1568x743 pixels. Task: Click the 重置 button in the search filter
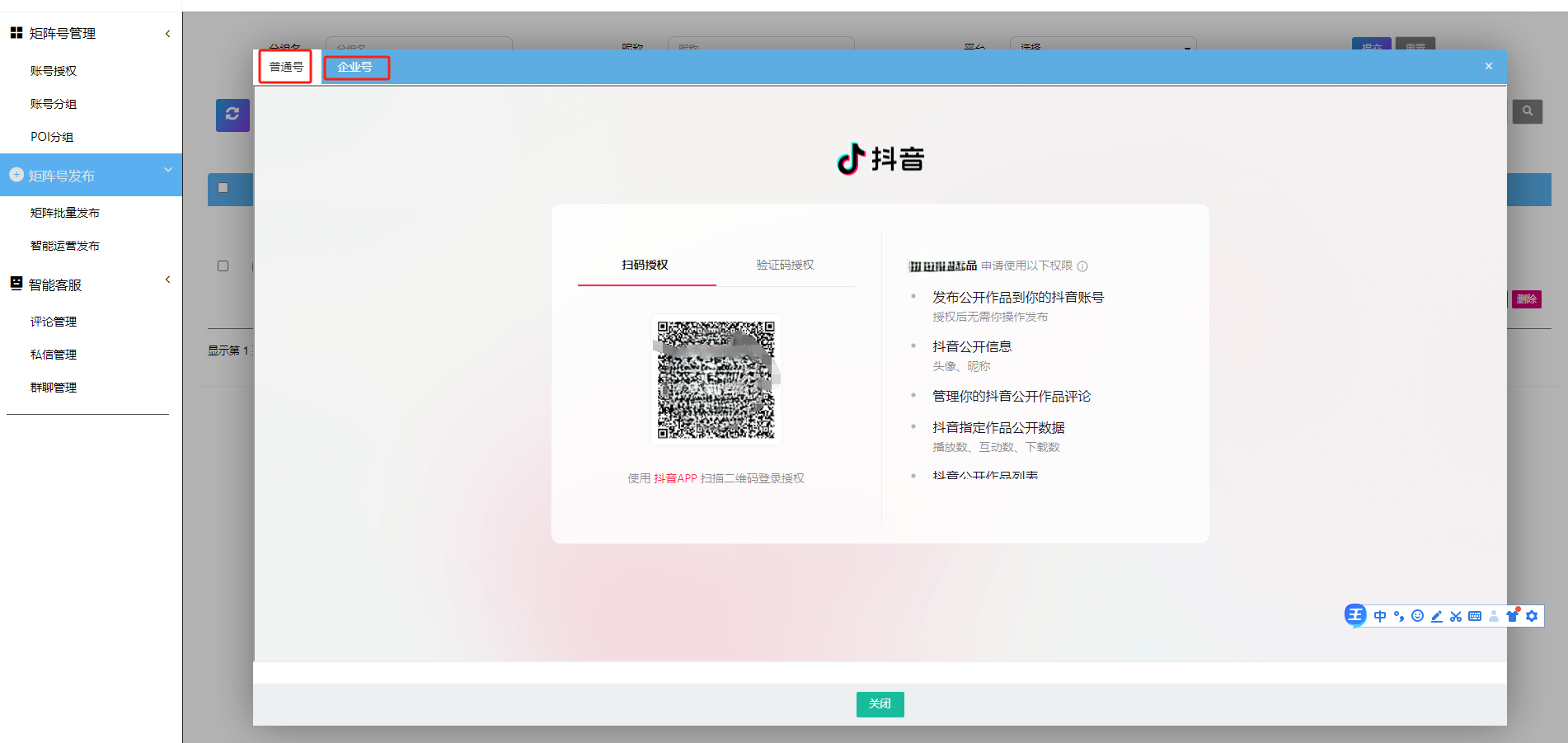(1415, 45)
